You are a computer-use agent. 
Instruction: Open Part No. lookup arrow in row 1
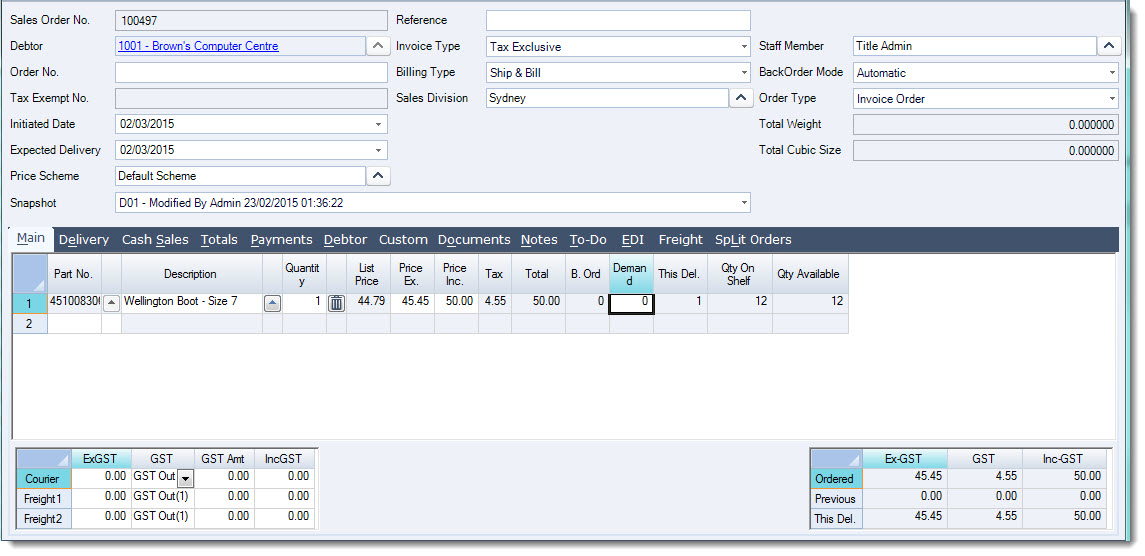[x=111, y=303]
